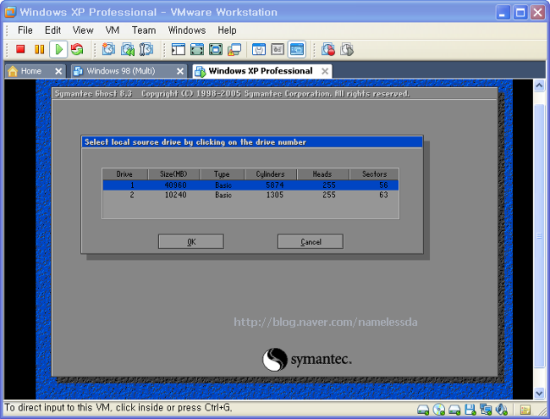The height and width of the screenshot is (419, 550).
Task: Click the green Power On play button
Action: tap(59, 49)
